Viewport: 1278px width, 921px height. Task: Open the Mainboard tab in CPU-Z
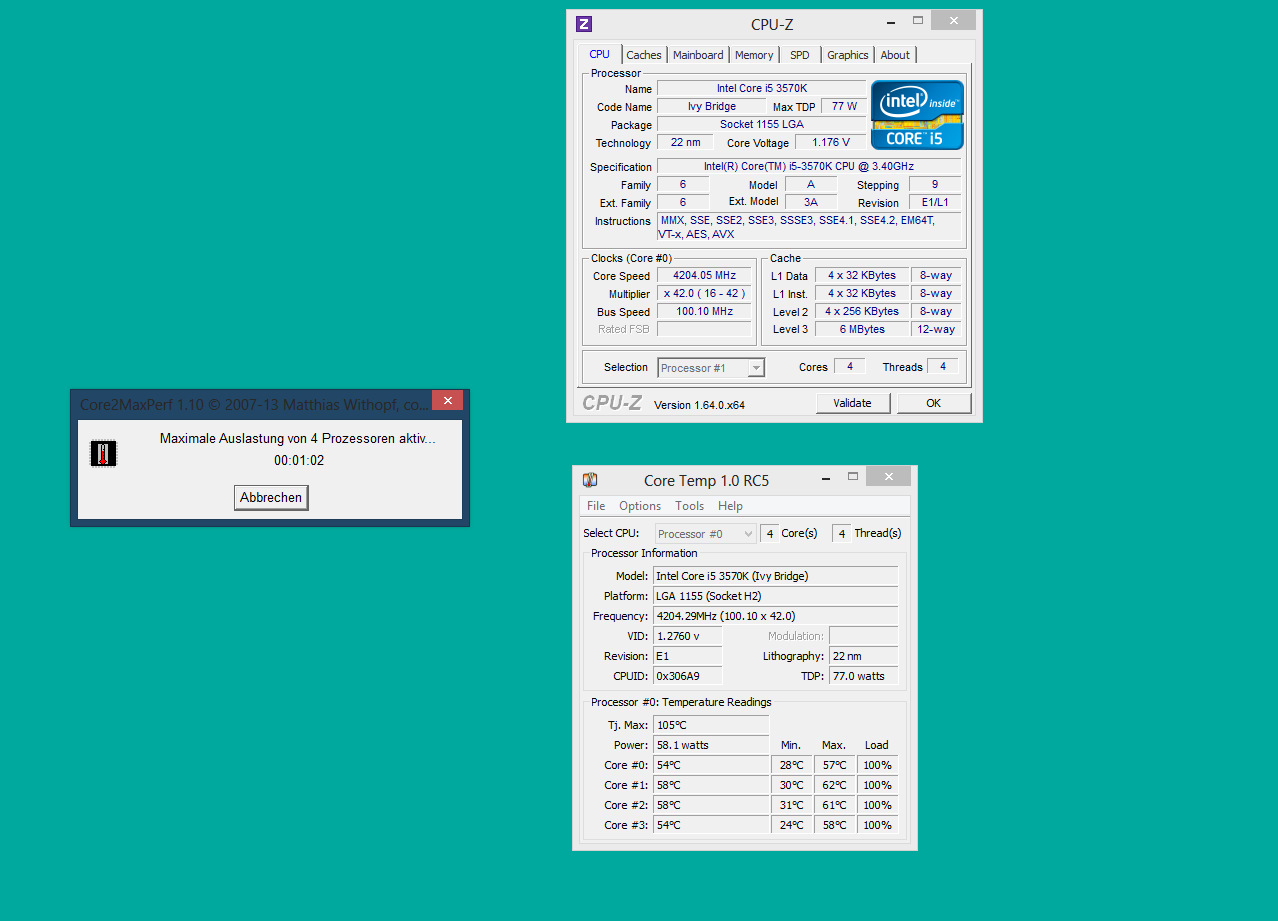click(x=698, y=55)
